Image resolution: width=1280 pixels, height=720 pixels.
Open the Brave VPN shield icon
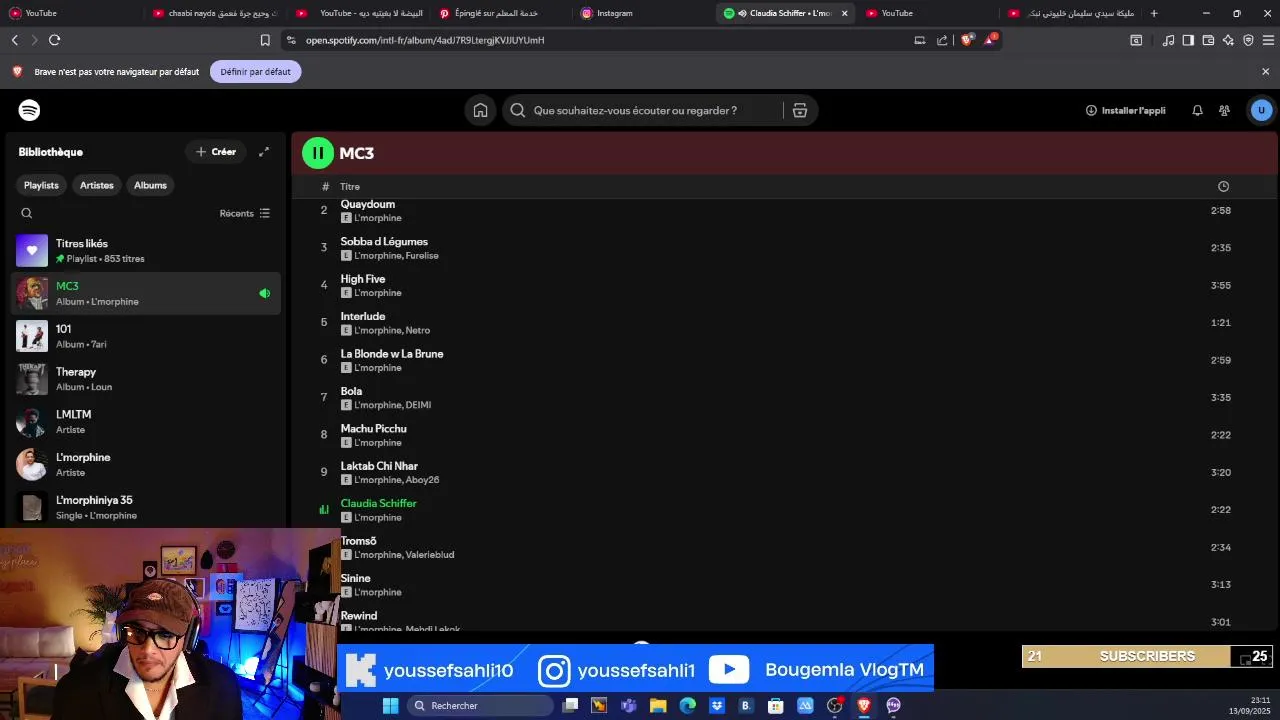coord(1248,40)
